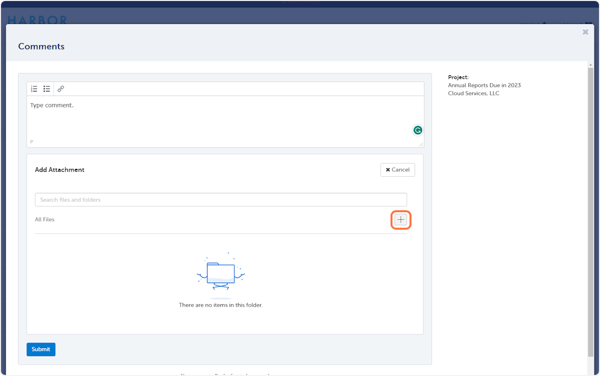Cancel adding attachment
This screenshot has height=376, width=600.
pos(398,170)
